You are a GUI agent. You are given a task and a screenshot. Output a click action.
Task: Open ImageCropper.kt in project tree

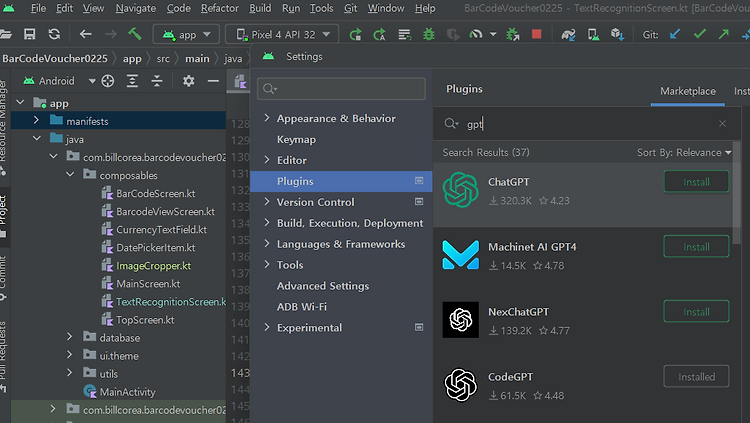154,266
